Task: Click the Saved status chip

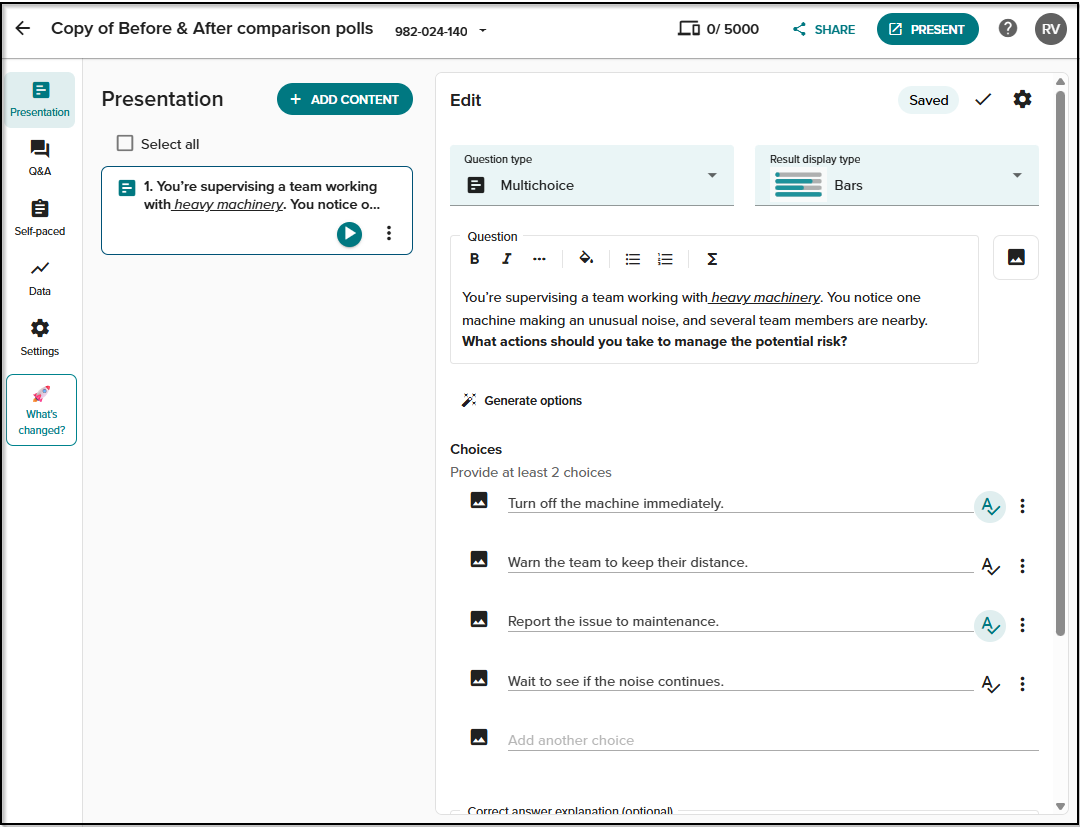Action: (928, 100)
